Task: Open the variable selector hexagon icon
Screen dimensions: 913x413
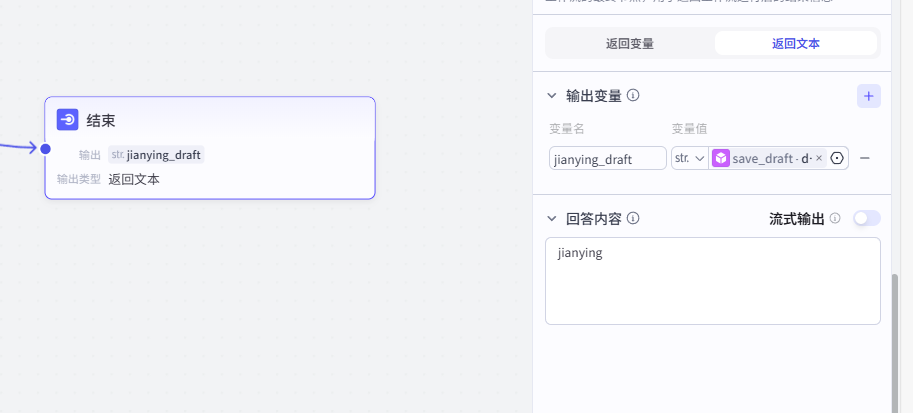Action: 837,158
